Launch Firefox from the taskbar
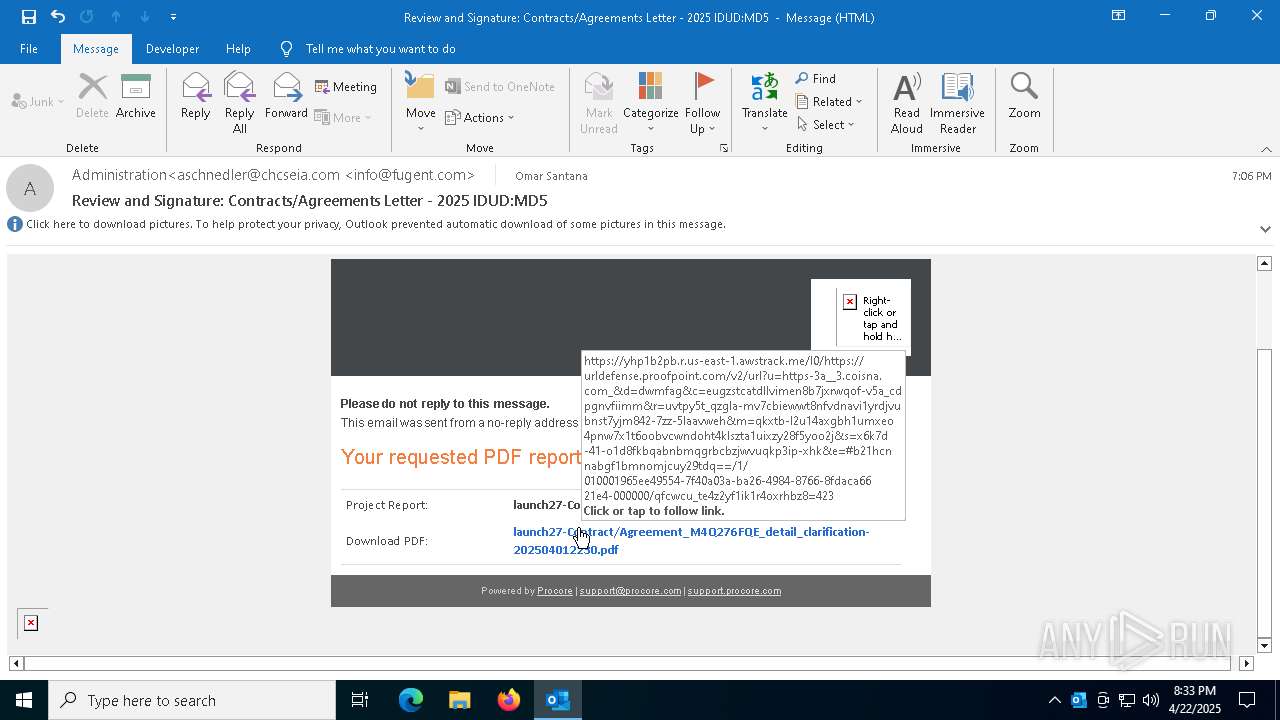1280x720 pixels. pos(508,700)
